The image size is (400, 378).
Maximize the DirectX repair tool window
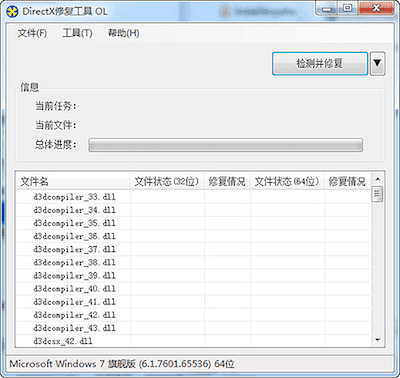tap(348, 8)
